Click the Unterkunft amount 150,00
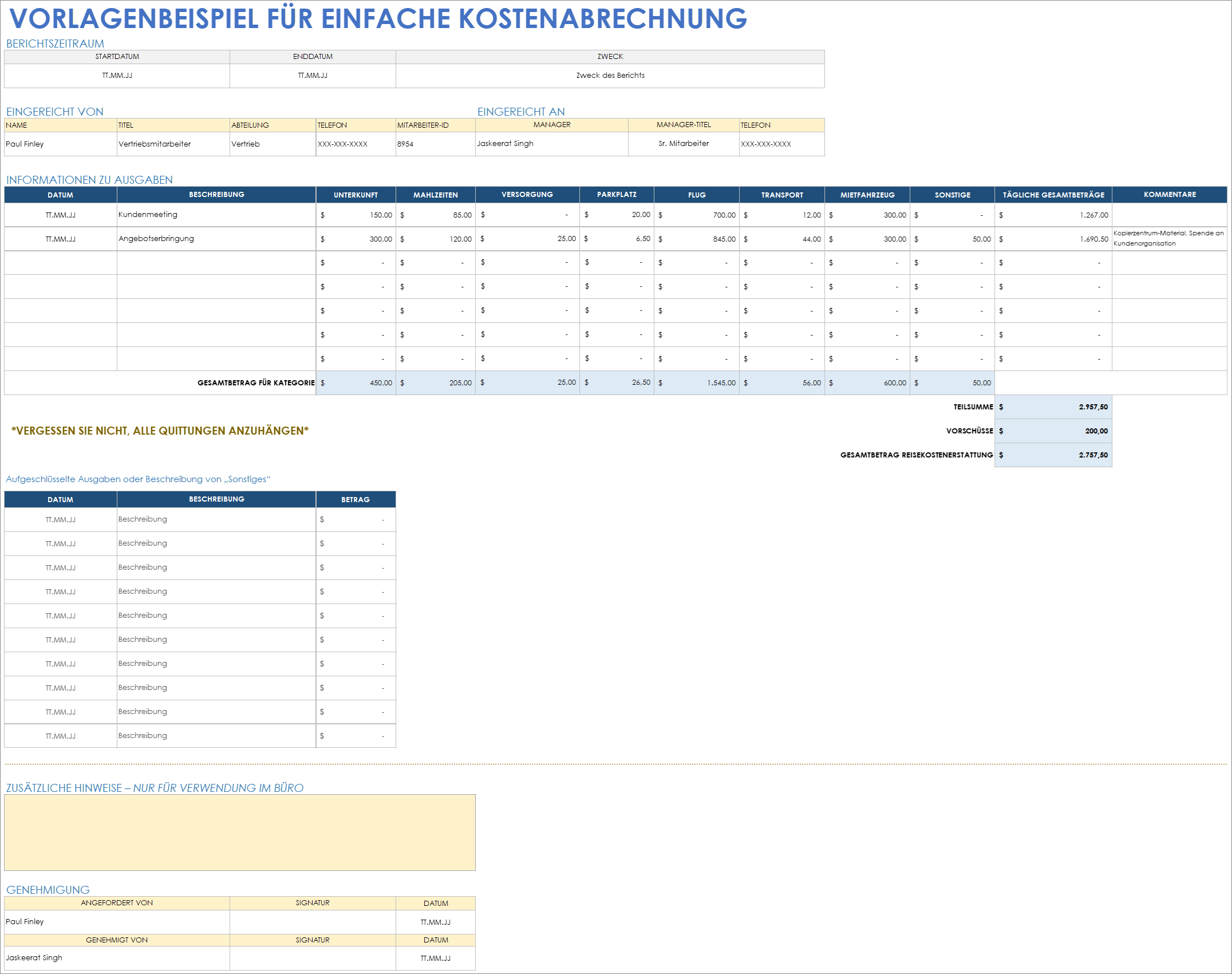1232x974 pixels. pos(356,215)
